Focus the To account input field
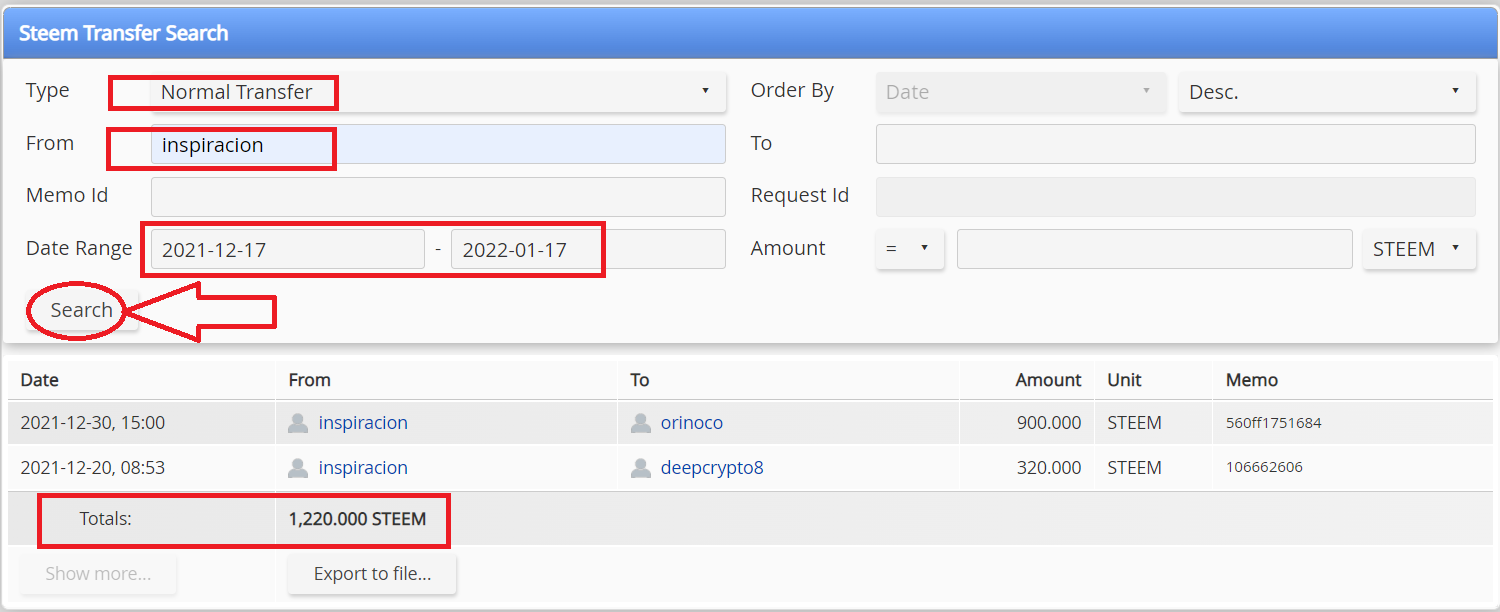1500x612 pixels. pos(1175,144)
